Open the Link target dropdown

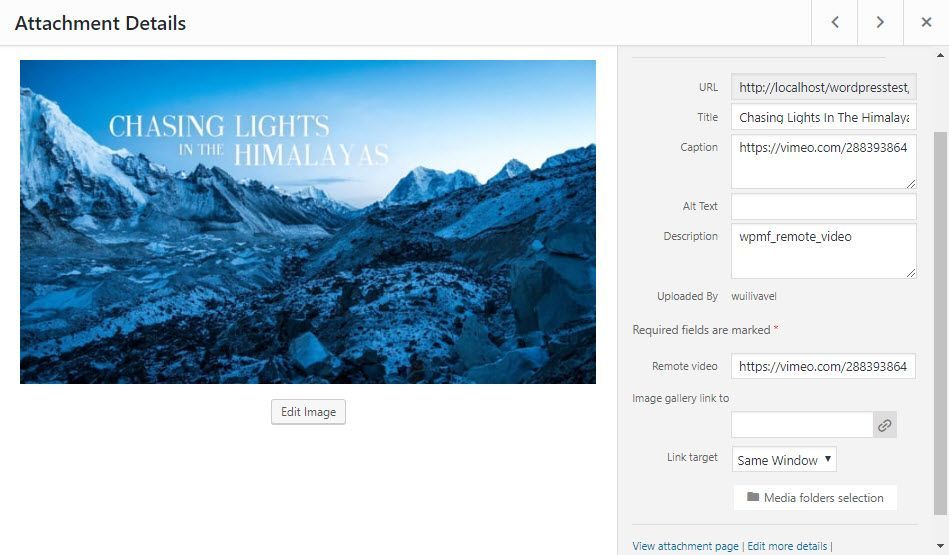tap(784, 459)
